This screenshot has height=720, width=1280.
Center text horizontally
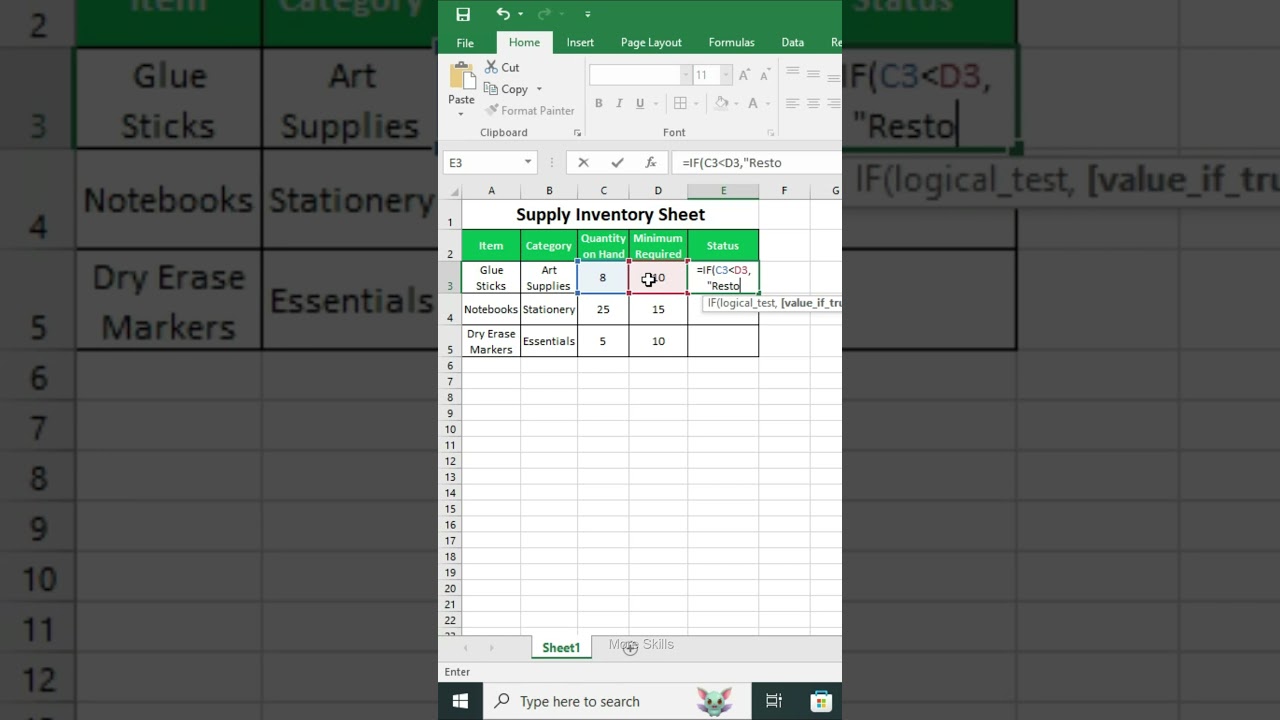[x=813, y=103]
